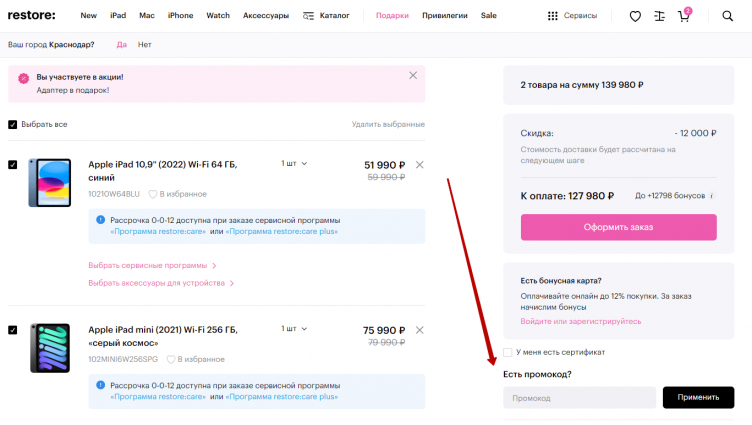
Task: Click the search magnifier icon
Action: coord(727,16)
